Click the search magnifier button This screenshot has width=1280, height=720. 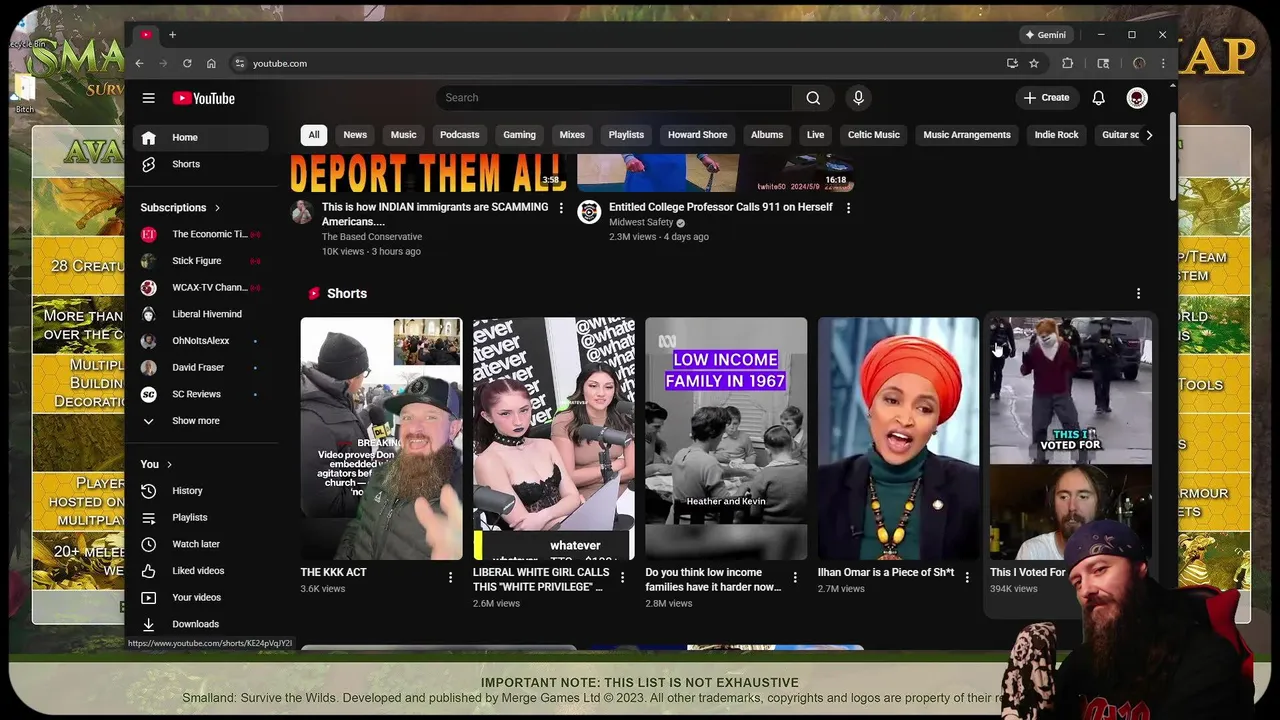click(x=813, y=98)
